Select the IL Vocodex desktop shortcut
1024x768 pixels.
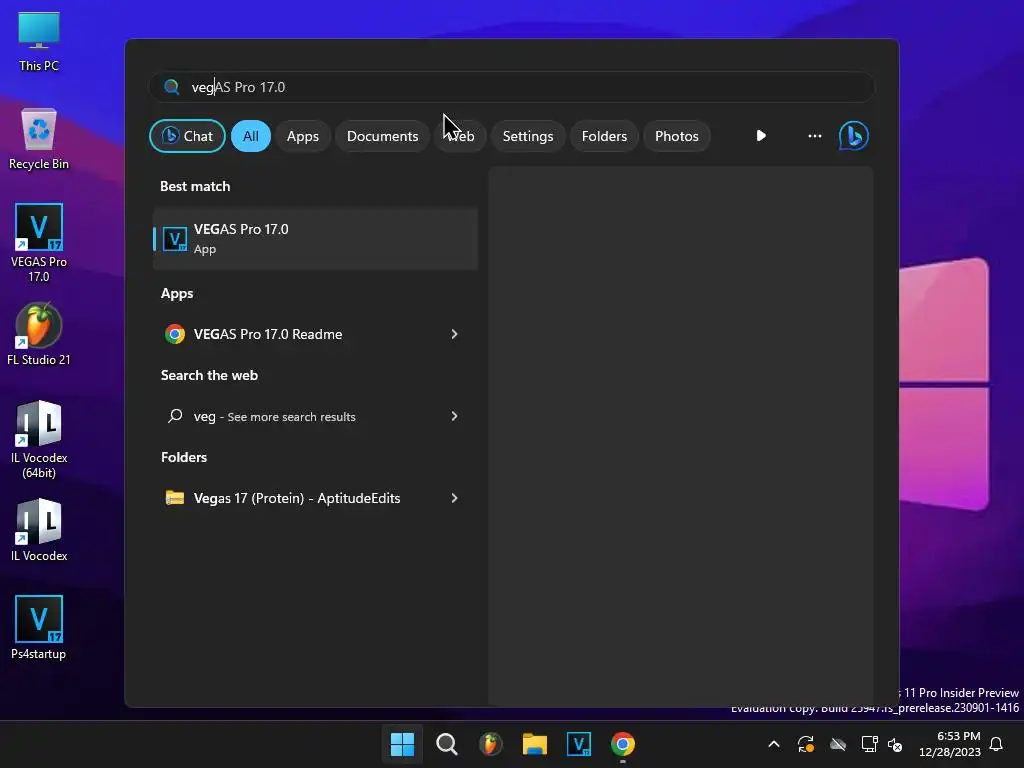coord(39,530)
